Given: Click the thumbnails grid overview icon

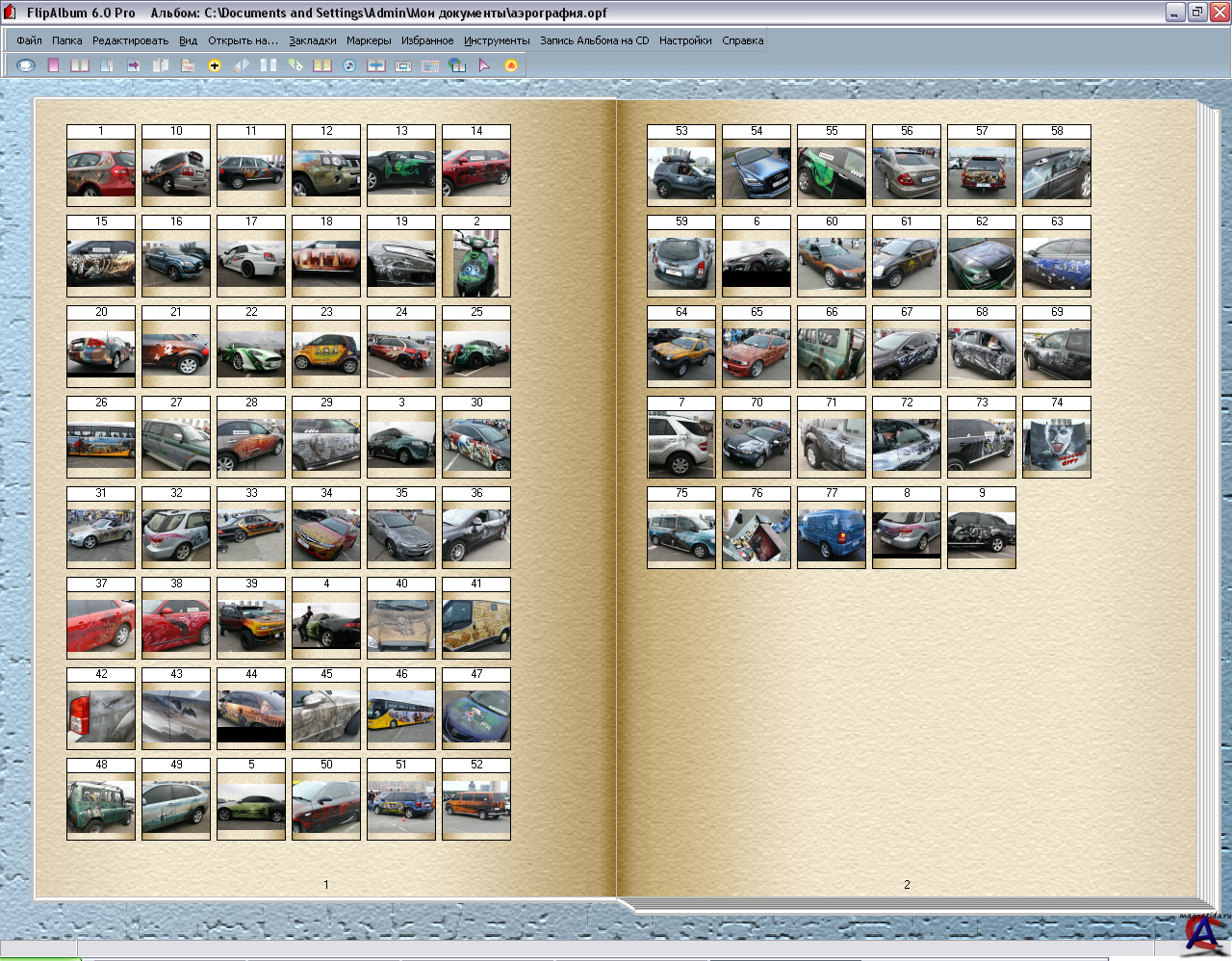Looking at the screenshot, I should 322,65.
